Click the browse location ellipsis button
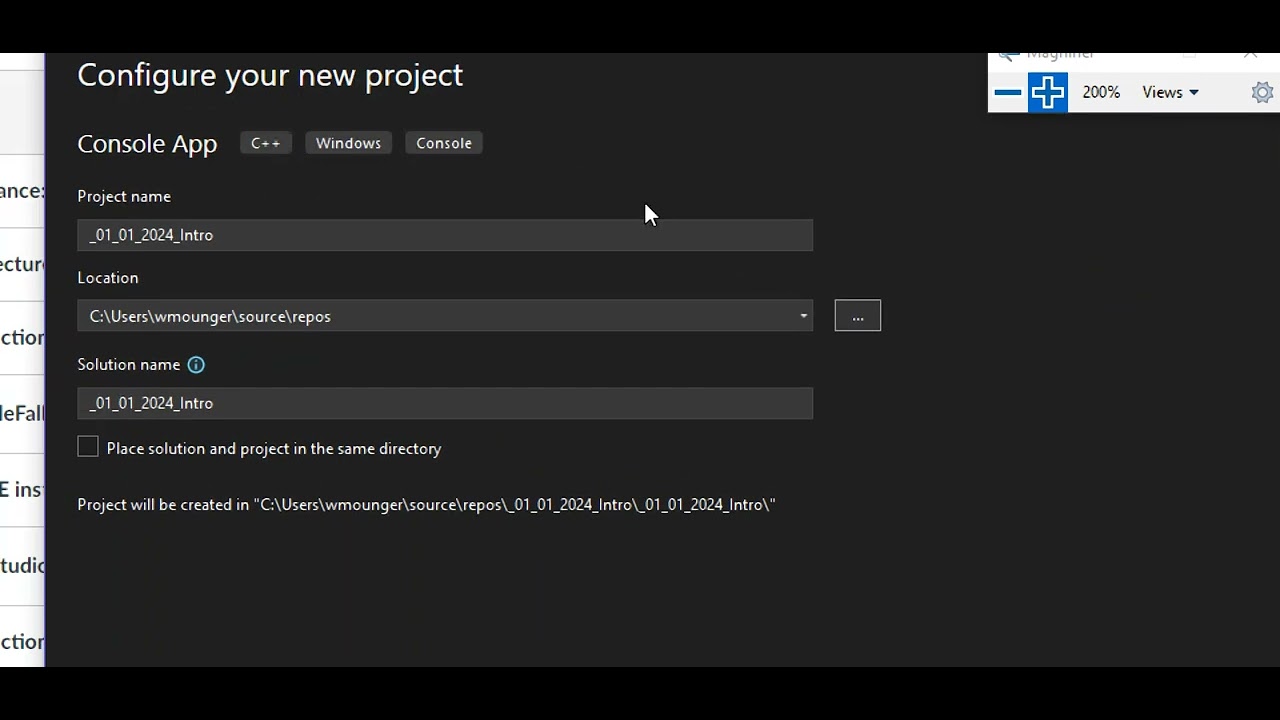Viewport: 1280px width, 720px height. (x=857, y=316)
